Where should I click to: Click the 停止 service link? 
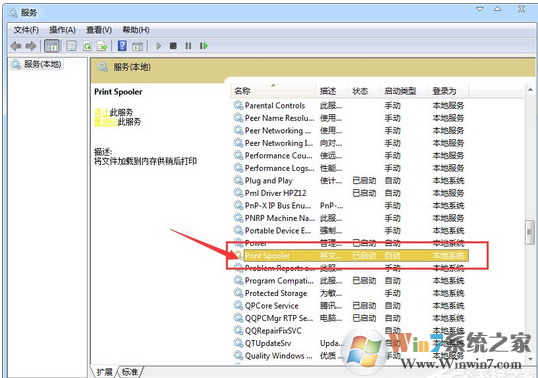pyautogui.click(x=102, y=112)
